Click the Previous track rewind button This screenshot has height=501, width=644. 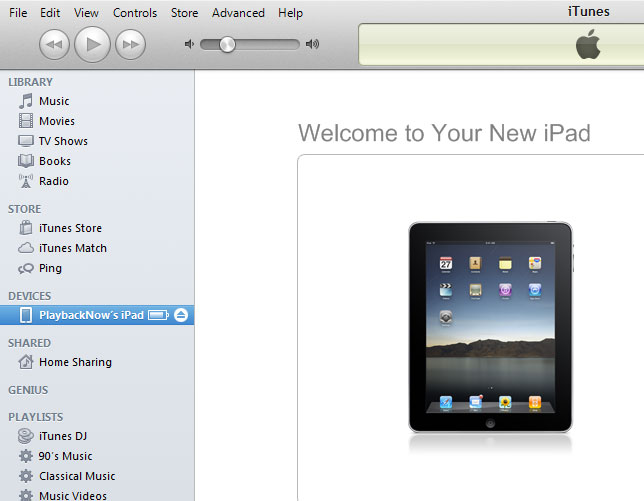tap(54, 44)
